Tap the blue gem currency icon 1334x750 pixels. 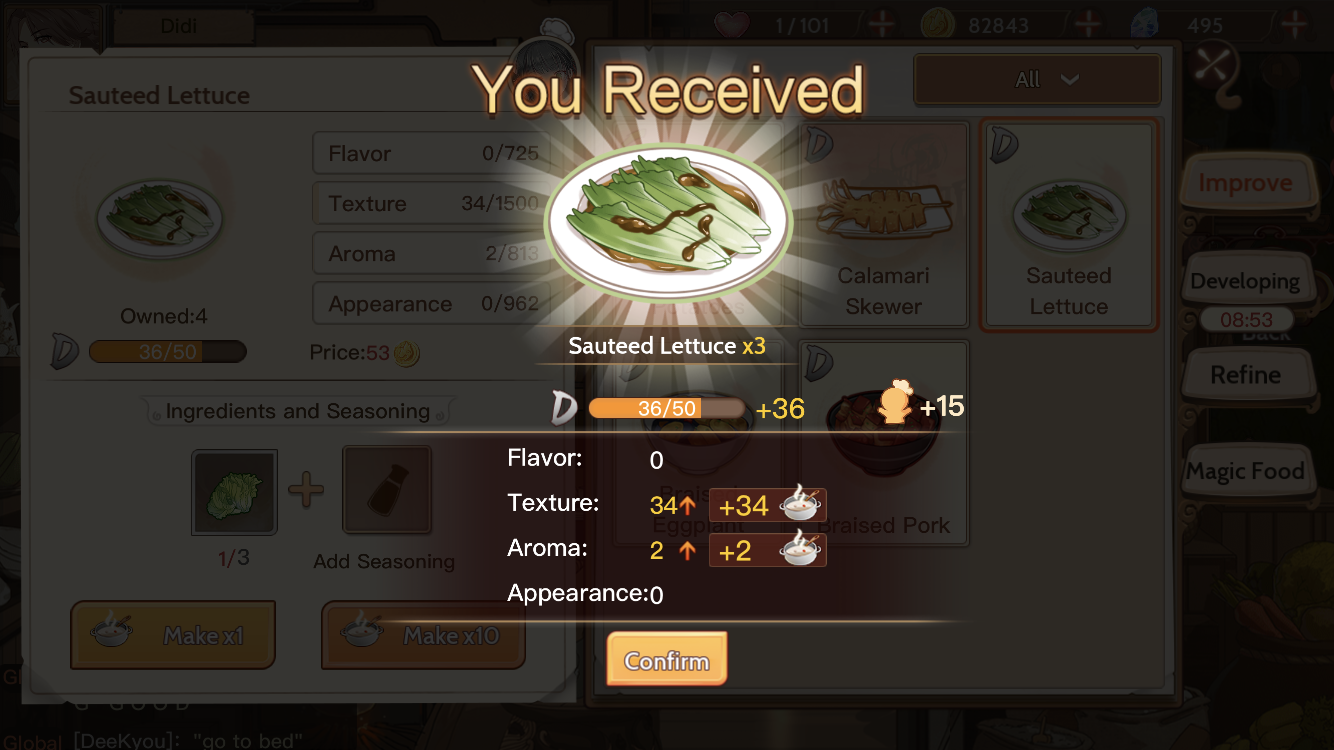1144,24
